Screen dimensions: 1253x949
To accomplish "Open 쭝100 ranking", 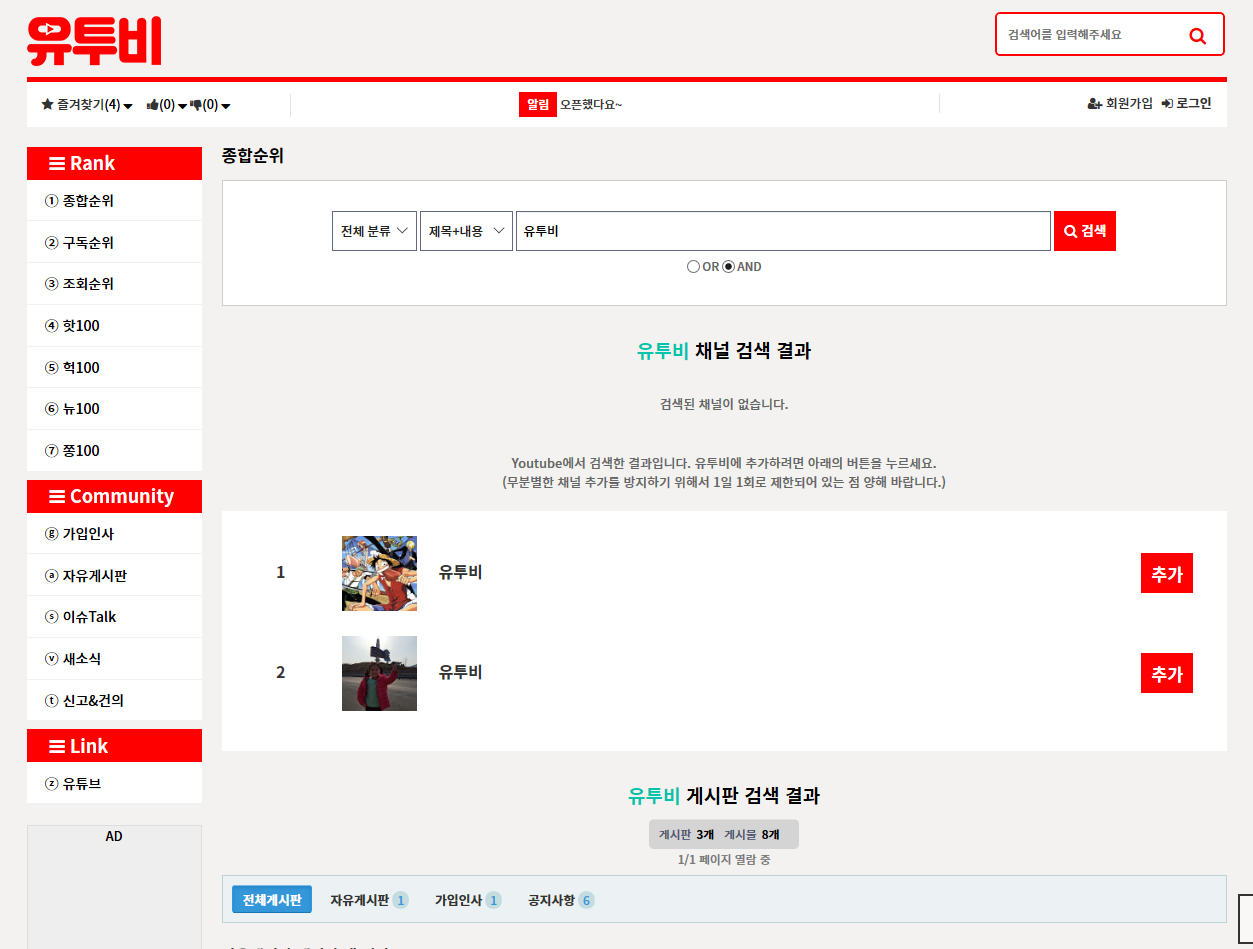I will pos(114,451).
